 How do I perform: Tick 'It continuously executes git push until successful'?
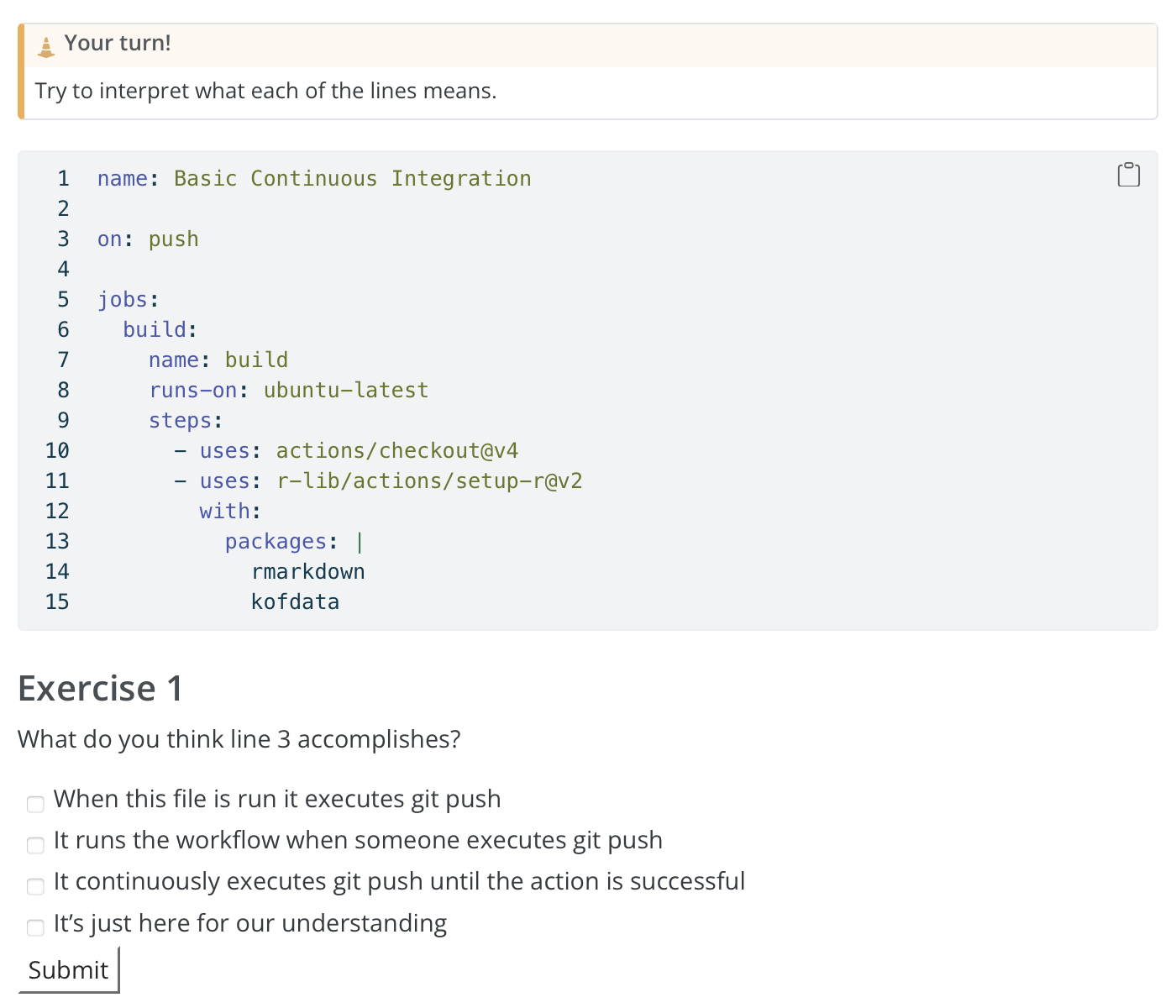pos(35,887)
